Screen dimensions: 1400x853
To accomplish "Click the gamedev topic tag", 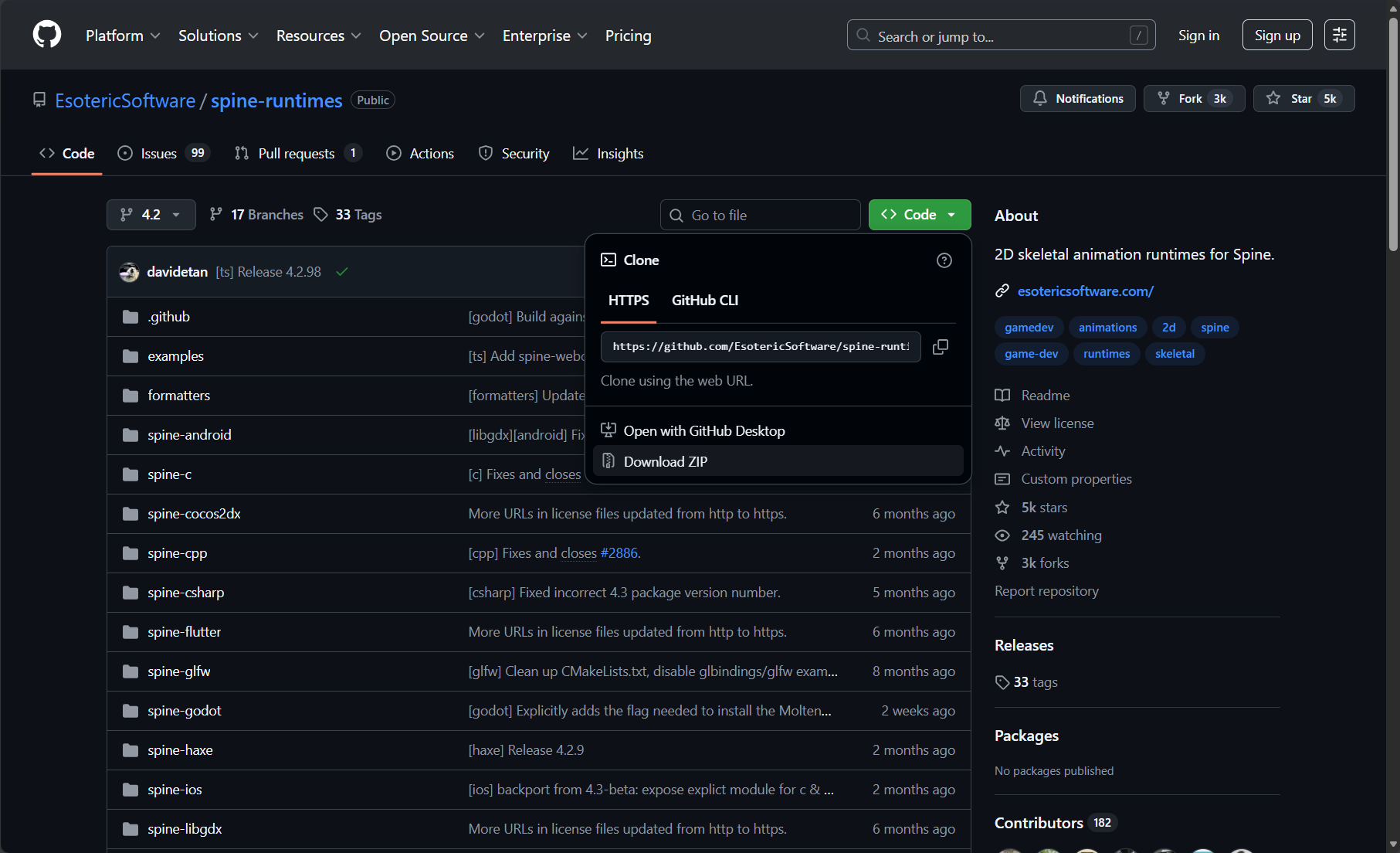I will pyautogui.click(x=1029, y=328).
